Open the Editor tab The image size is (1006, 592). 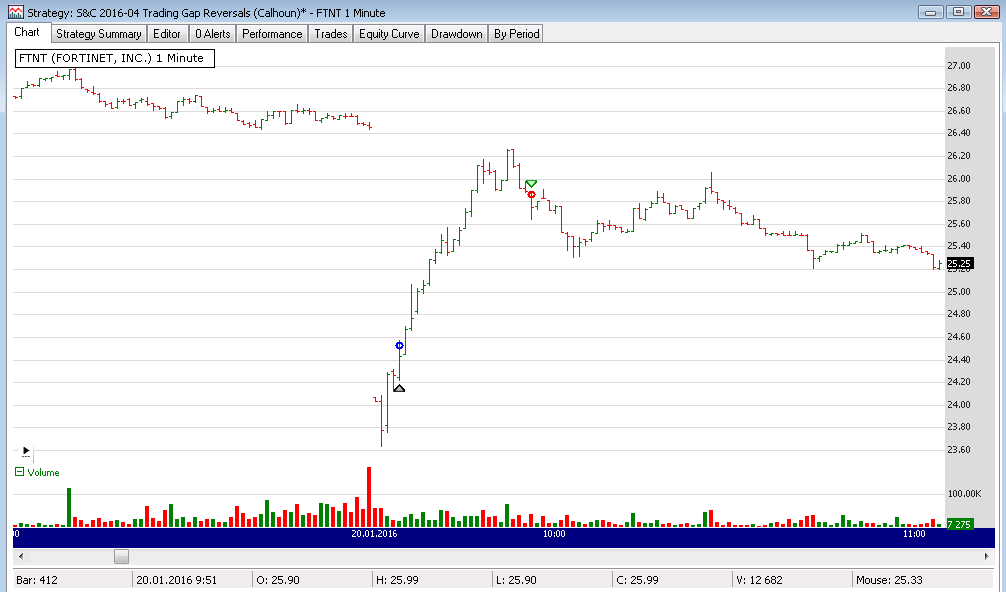tap(167, 34)
